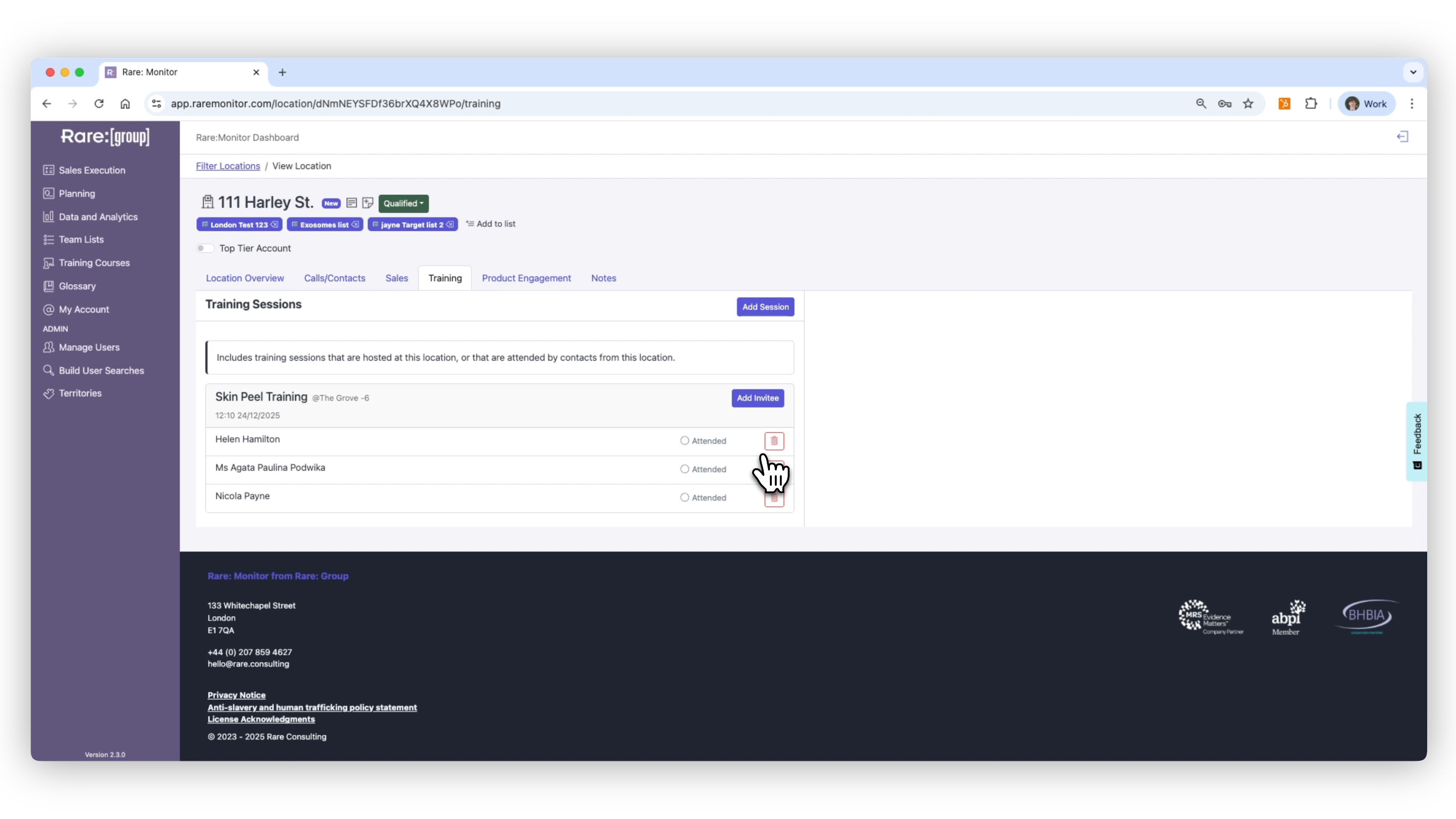Go to browser home page
Viewport: 1456px width, 819px height.
(125, 104)
